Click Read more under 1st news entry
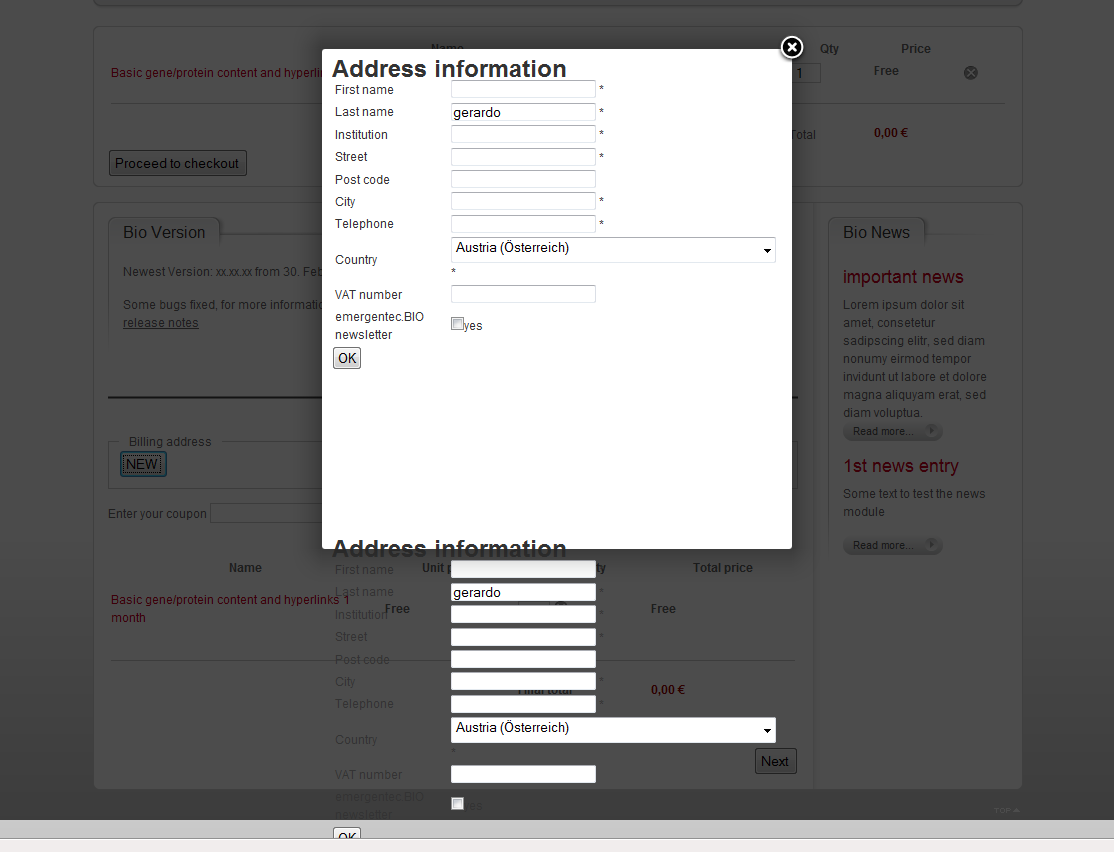1114x852 pixels. coord(892,546)
